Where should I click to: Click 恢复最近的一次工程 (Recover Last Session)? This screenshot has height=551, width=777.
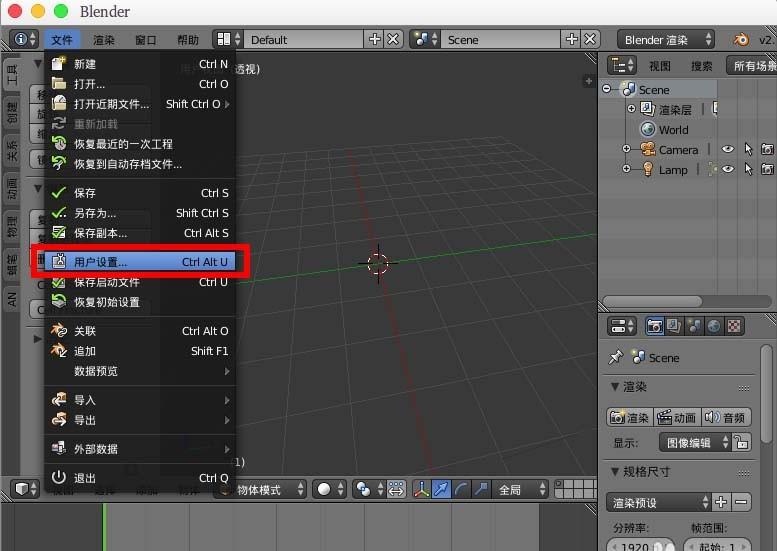[140, 144]
